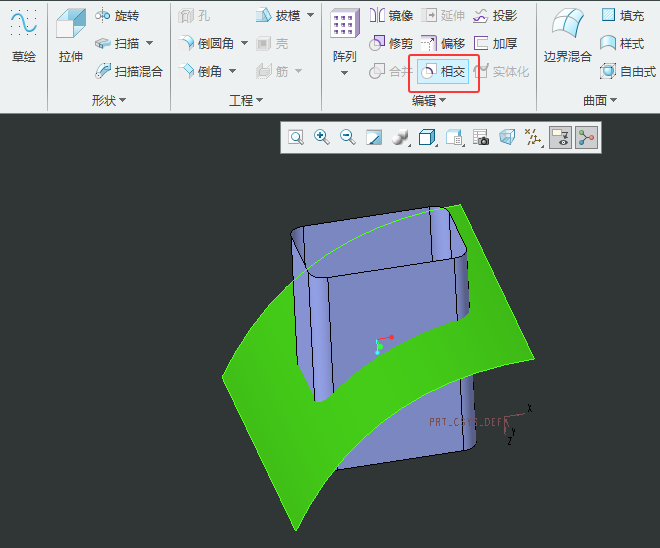Select the 边界混合 (Boundary Blend) tool
This screenshot has height=548, width=660.
[567, 37]
